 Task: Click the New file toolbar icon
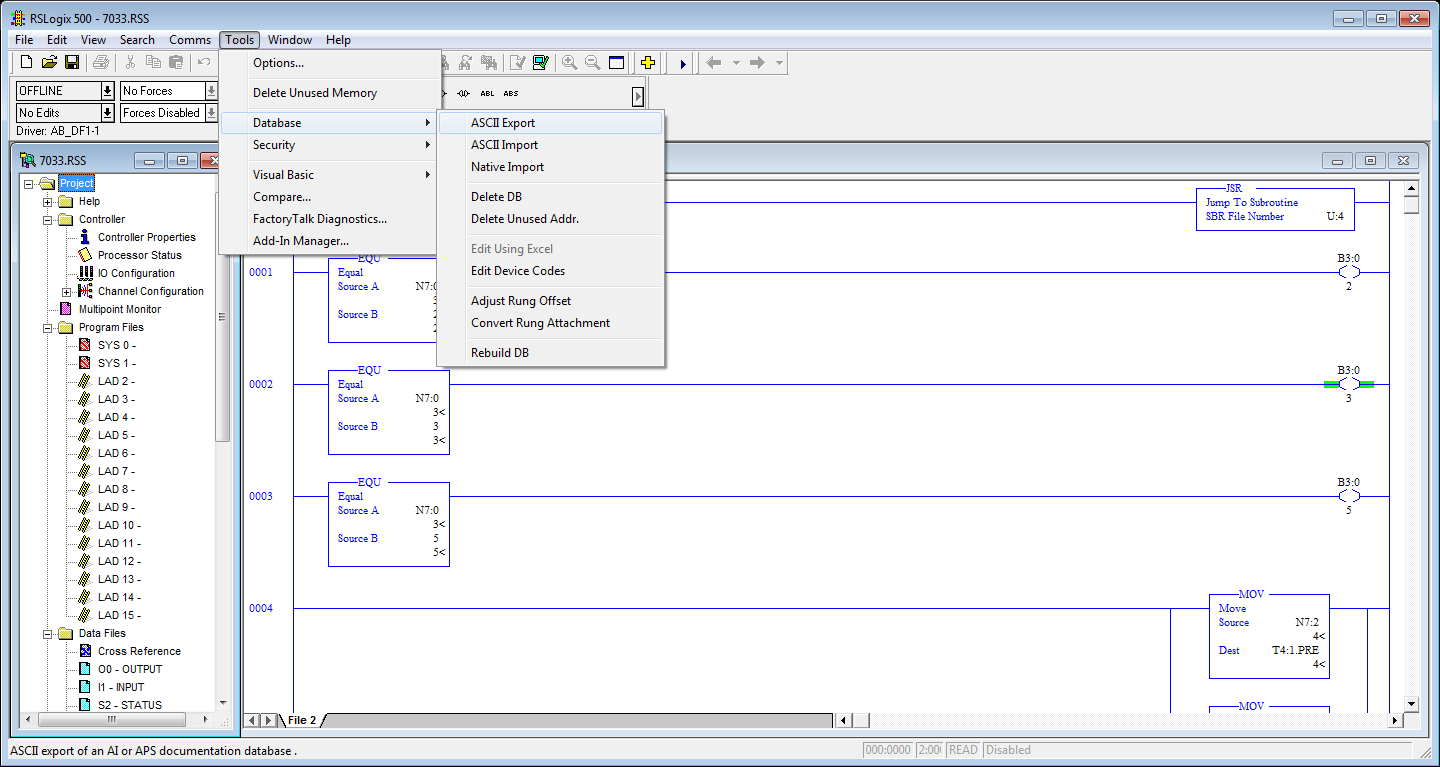coord(27,62)
